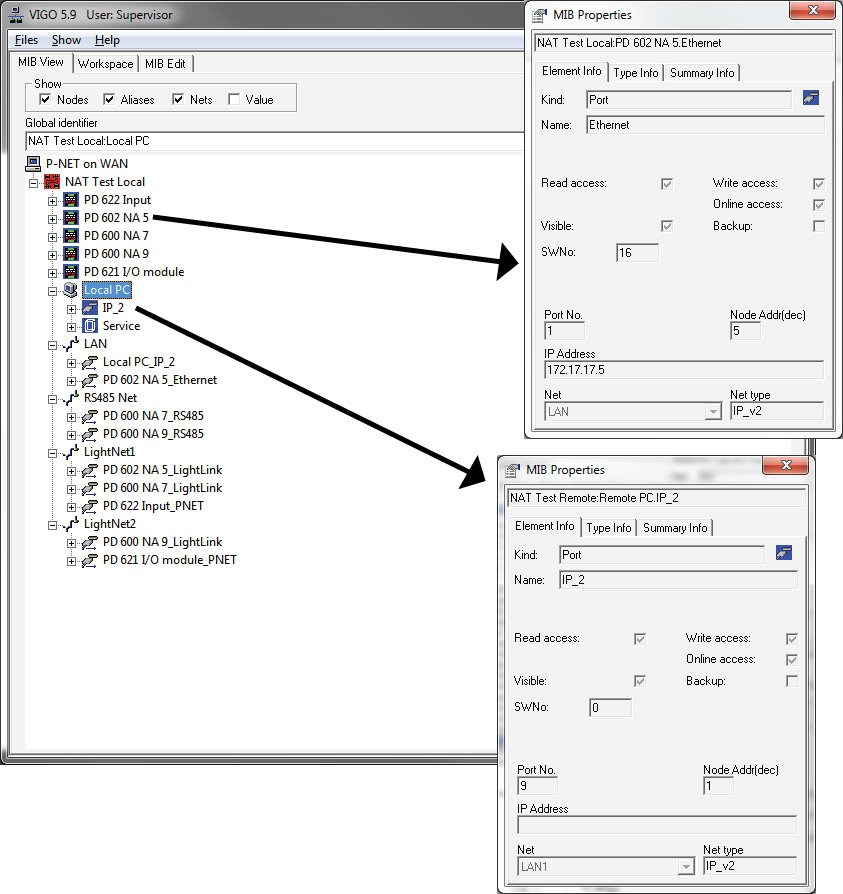Image resolution: width=843 pixels, height=894 pixels.
Task: Click the Local PC_IP_2 alias icon
Action: [x=90, y=362]
